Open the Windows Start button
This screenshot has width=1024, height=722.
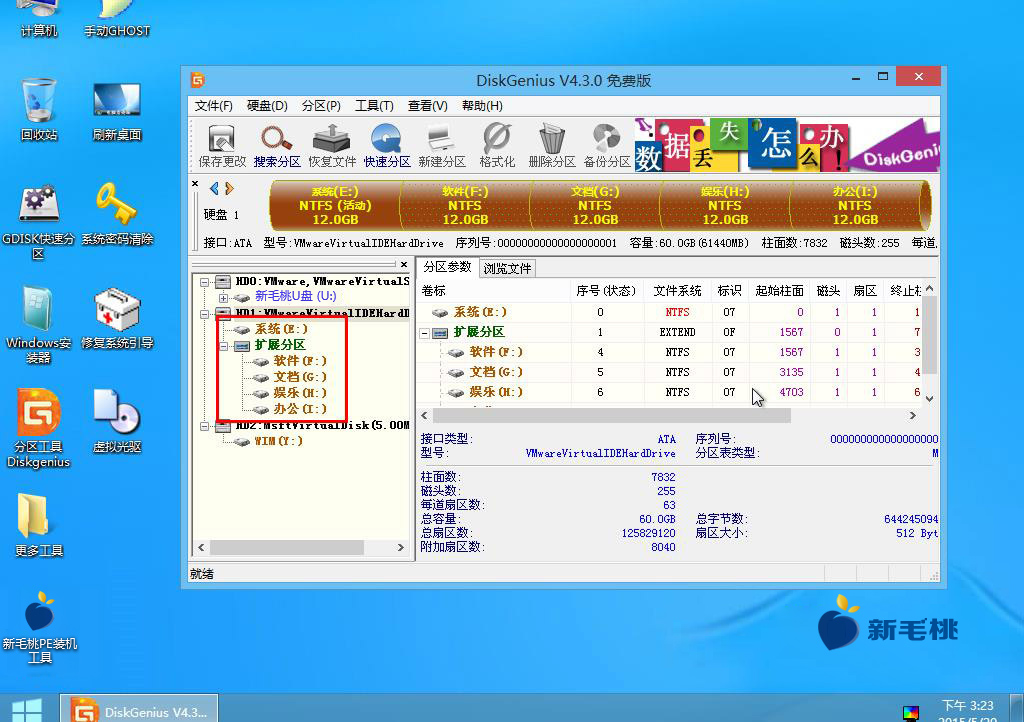point(27,710)
